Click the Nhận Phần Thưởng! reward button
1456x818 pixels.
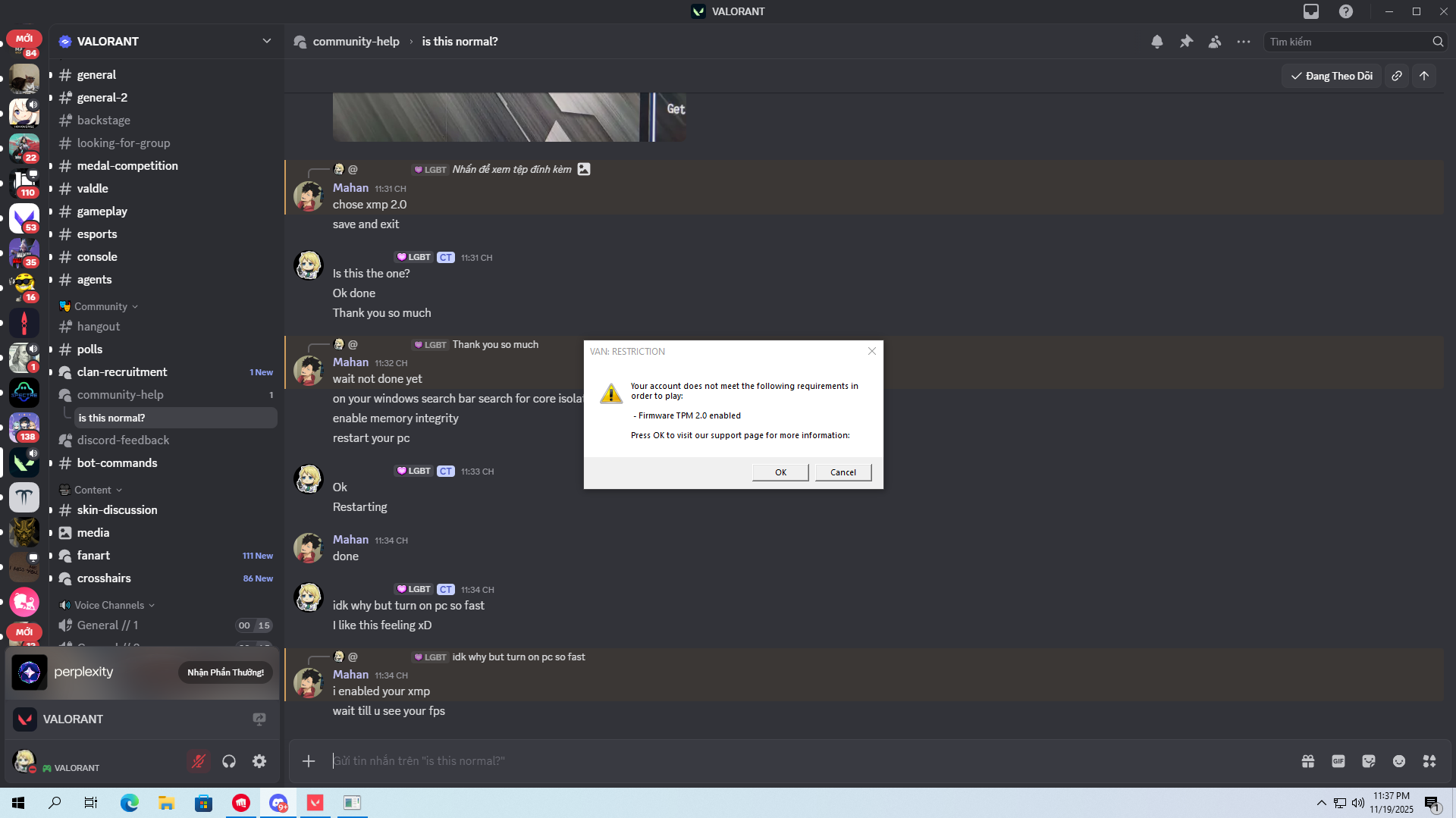pyautogui.click(x=225, y=672)
